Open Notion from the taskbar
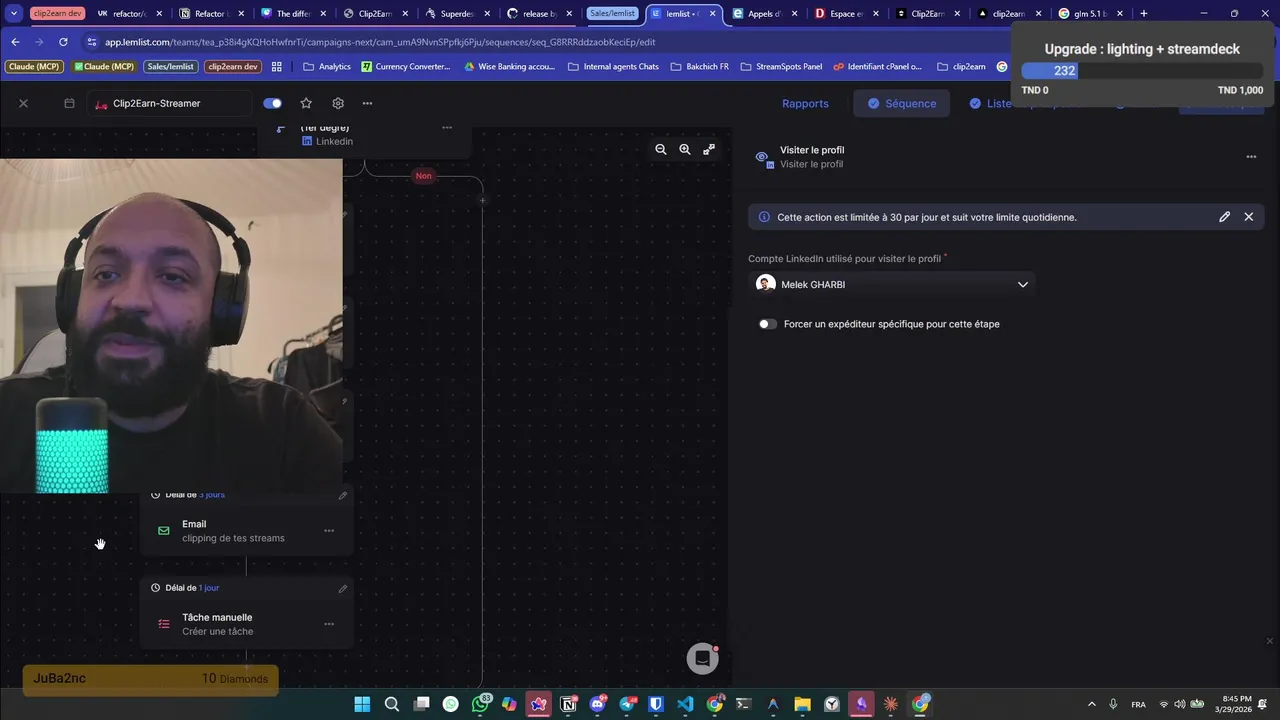This screenshot has width=1280, height=720. [568, 704]
